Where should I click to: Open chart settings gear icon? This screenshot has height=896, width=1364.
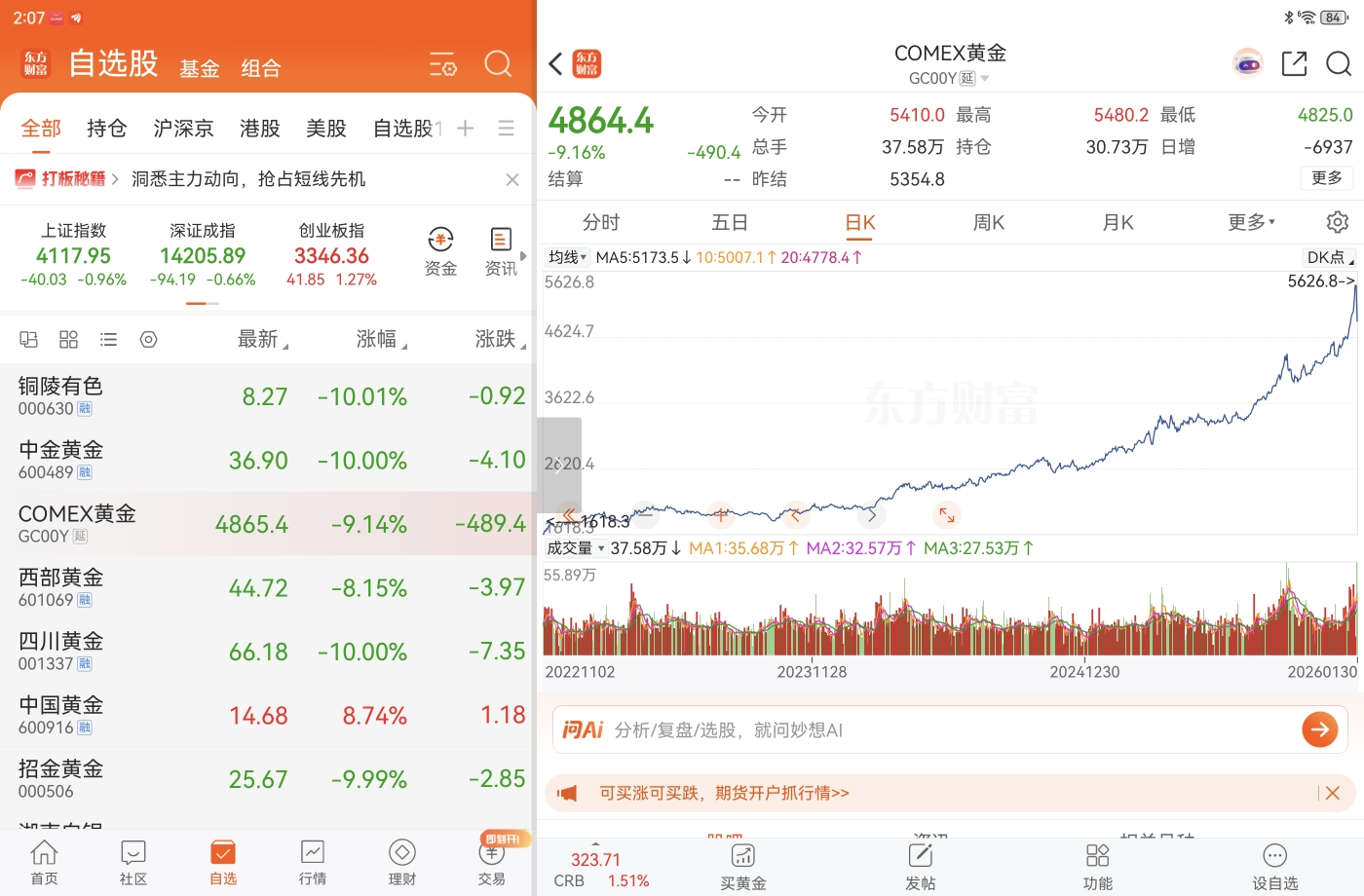coord(1338,222)
